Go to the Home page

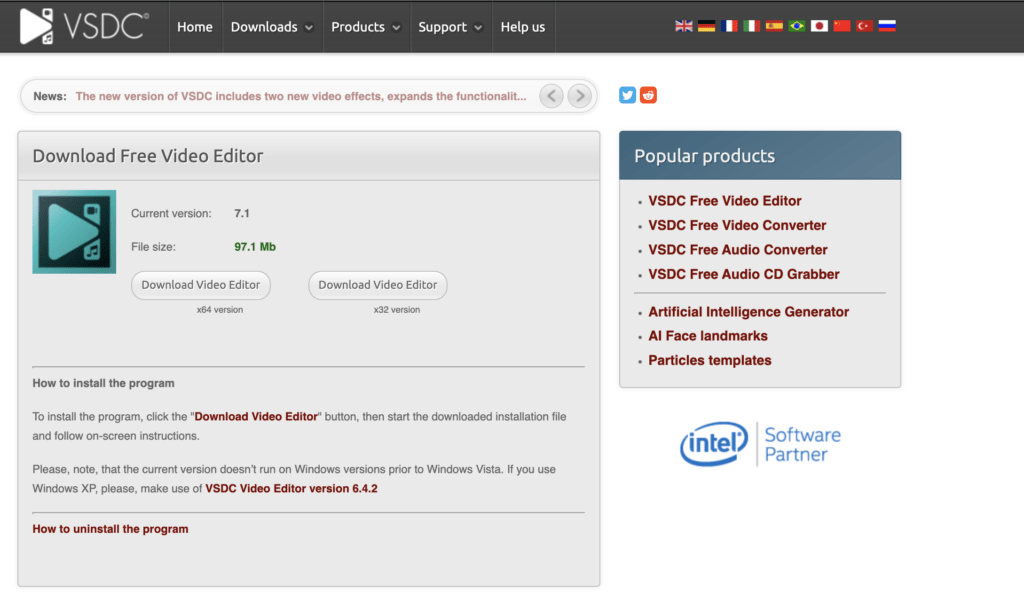click(x=195, y=27)
